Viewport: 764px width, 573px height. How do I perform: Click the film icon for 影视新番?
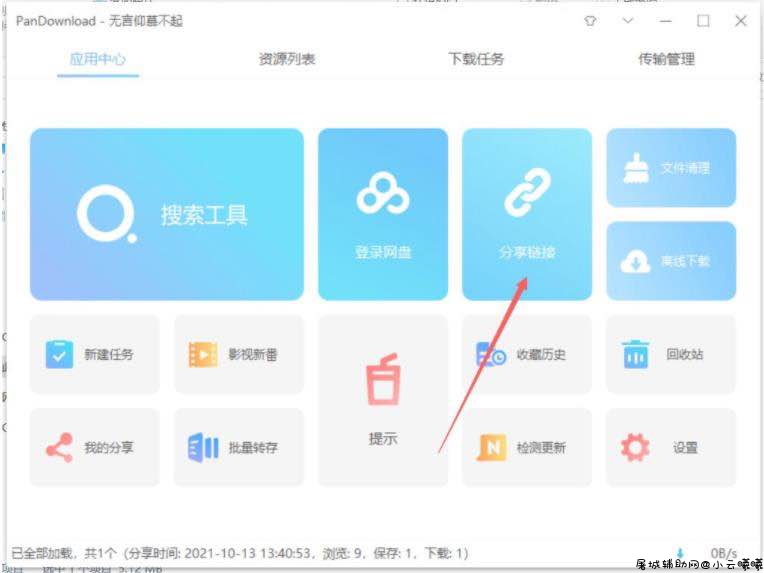coord(203,354)
